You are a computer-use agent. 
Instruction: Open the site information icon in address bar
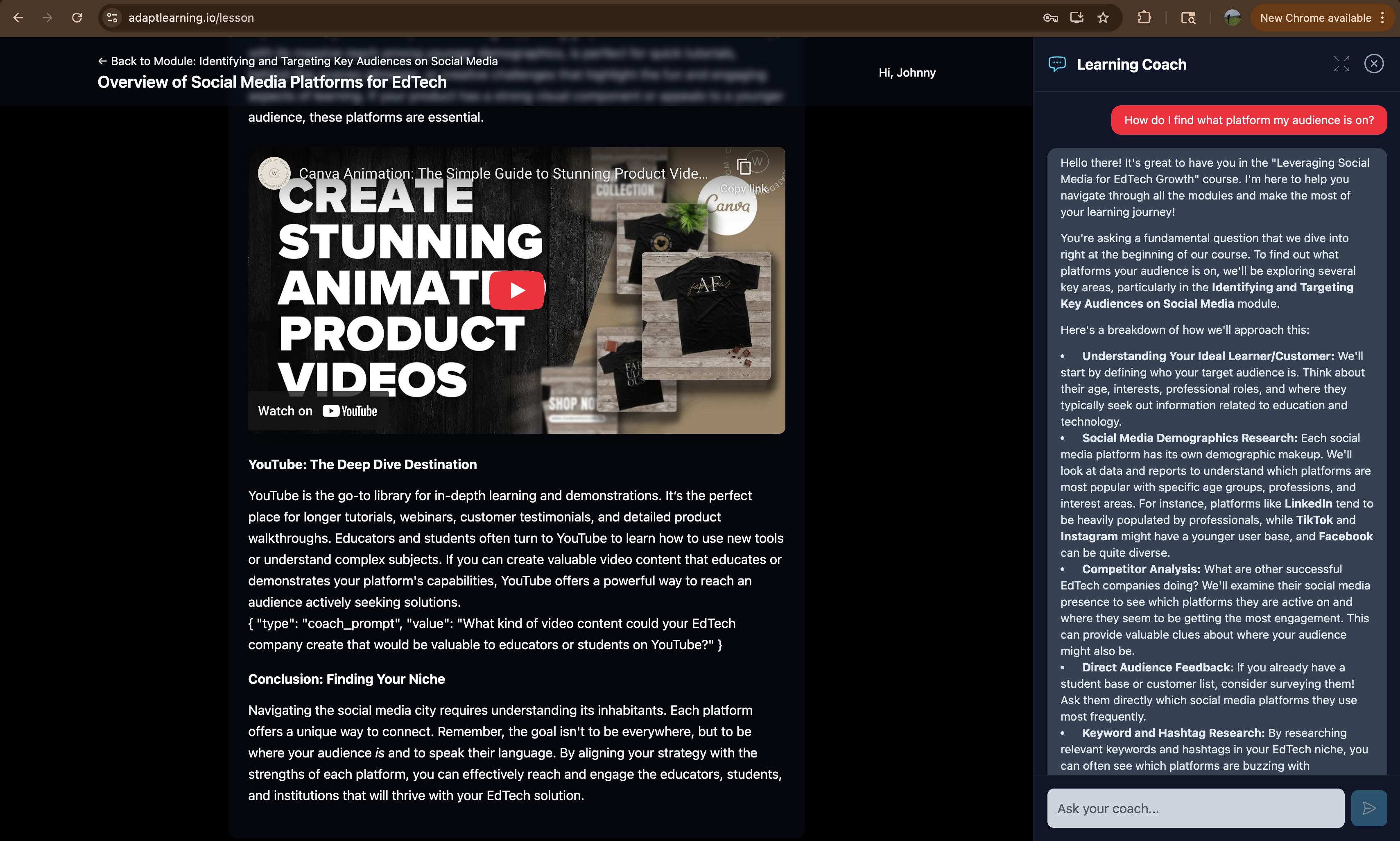click(112, 18)
